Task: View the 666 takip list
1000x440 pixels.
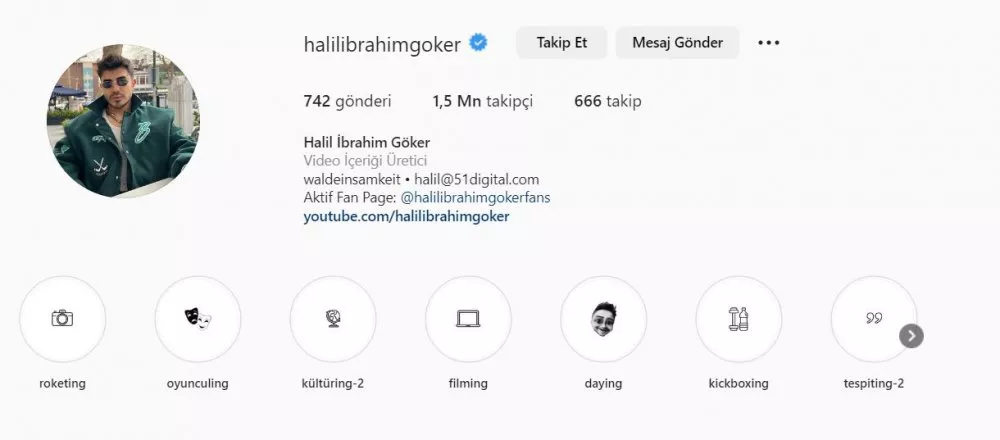Action: [x=608, y=101]
